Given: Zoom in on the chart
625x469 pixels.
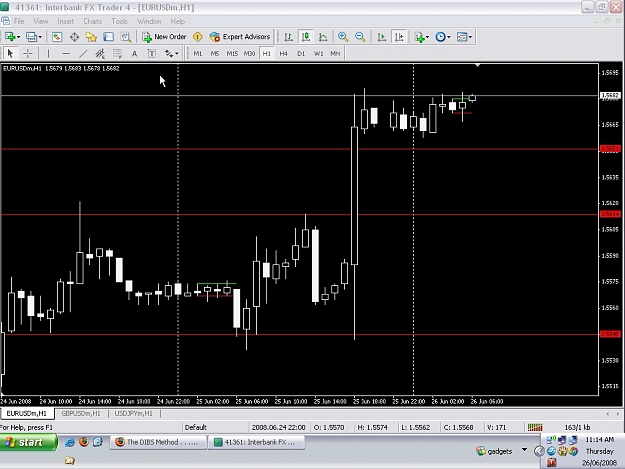Looking at the screenshot, I should click(343, 37).
